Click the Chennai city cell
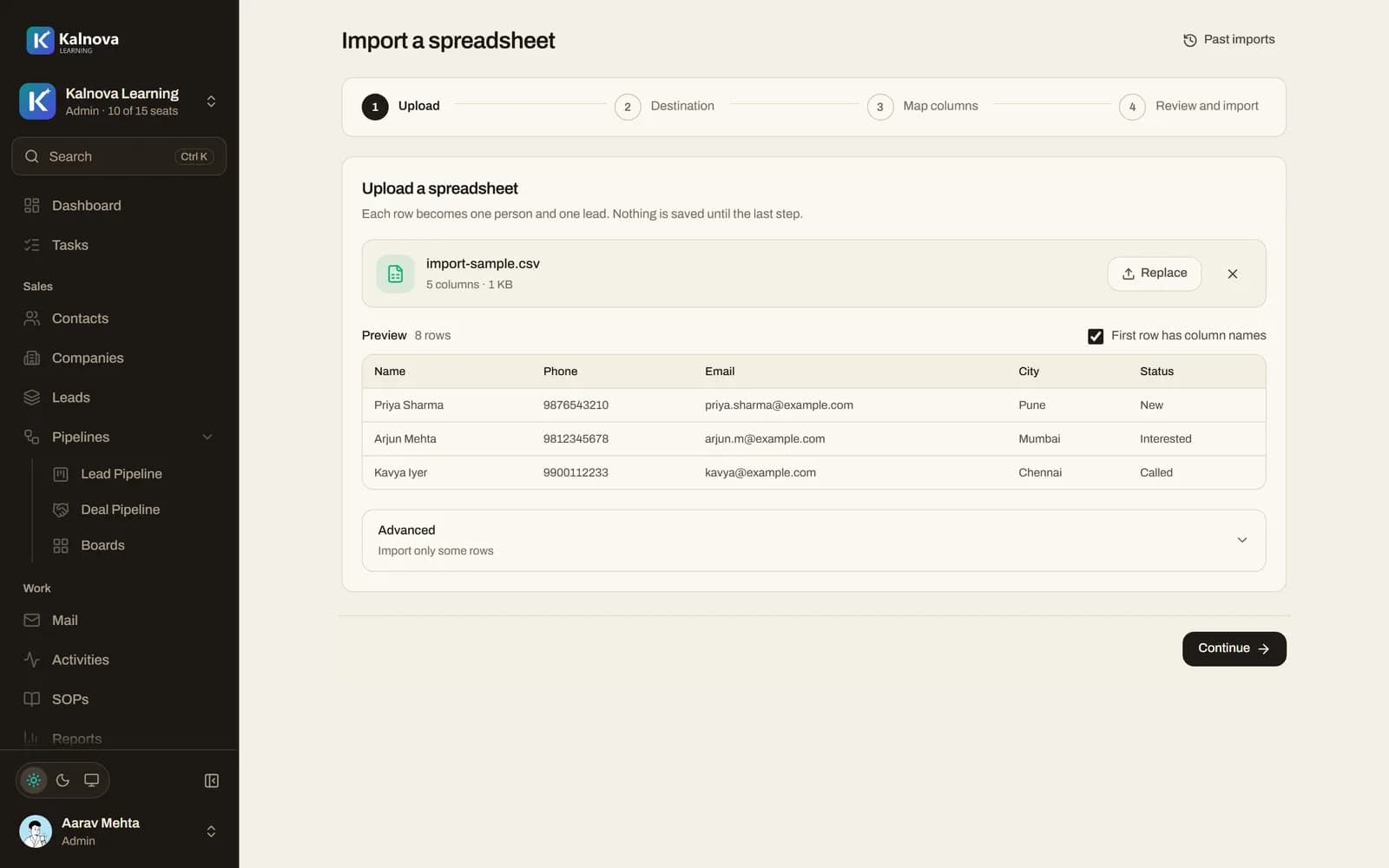Image resolution: width=1389 pixels, height=868 pixels. coord(1040,473)
